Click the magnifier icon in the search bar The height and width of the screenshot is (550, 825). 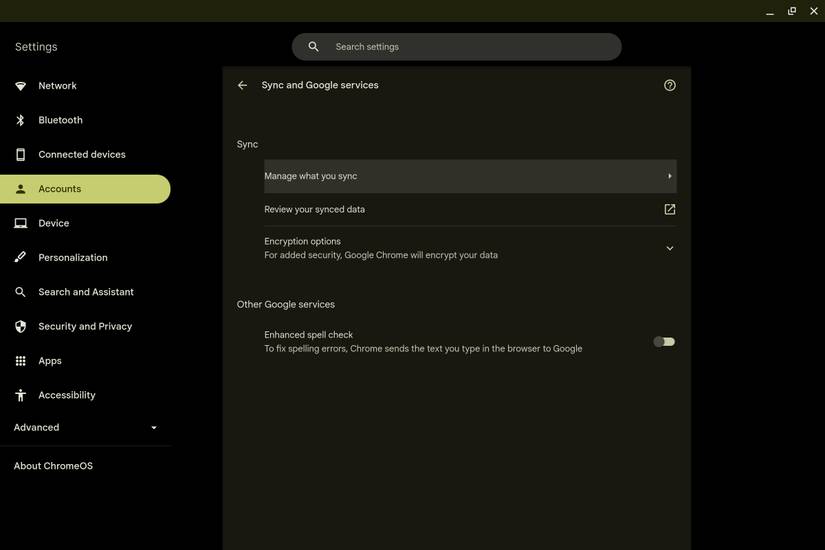pos(313,47)
